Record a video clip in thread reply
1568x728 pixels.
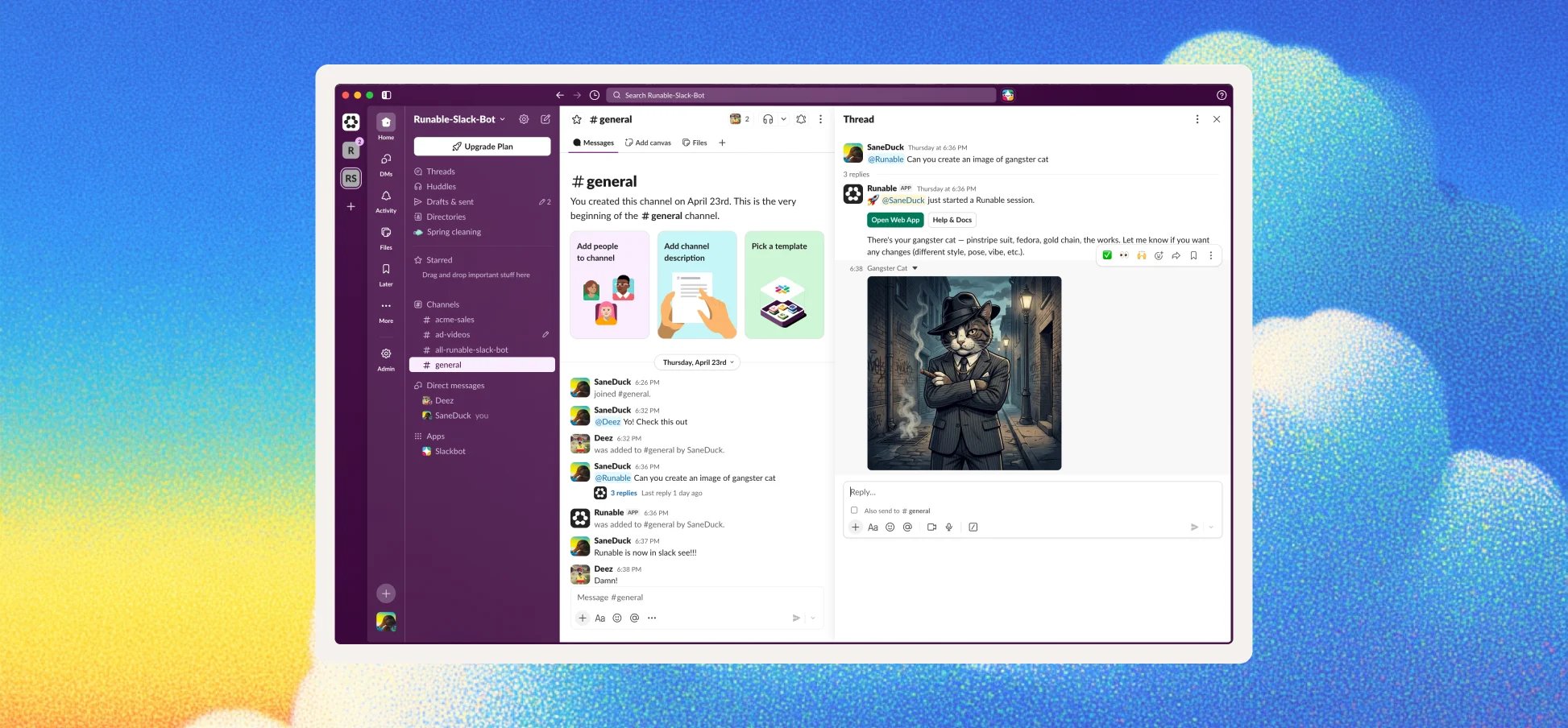point(931,527)
